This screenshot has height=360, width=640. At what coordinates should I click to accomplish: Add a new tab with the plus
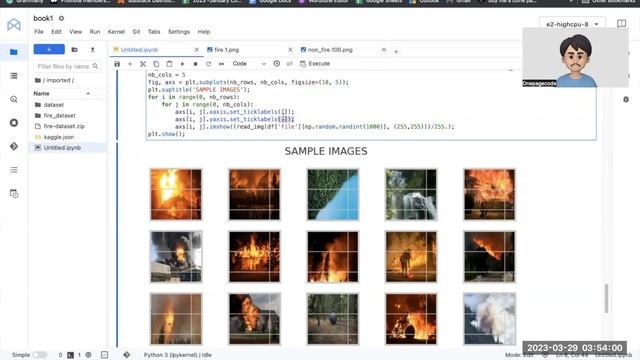(x=396, y=51)
